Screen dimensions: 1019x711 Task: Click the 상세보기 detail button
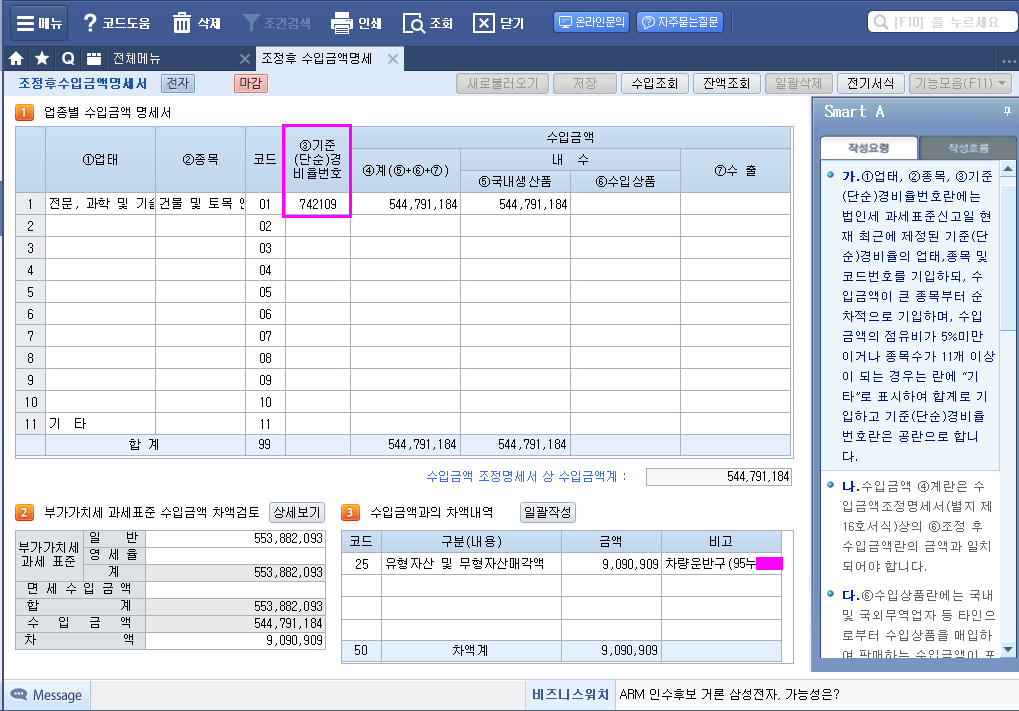pos(297,513)
